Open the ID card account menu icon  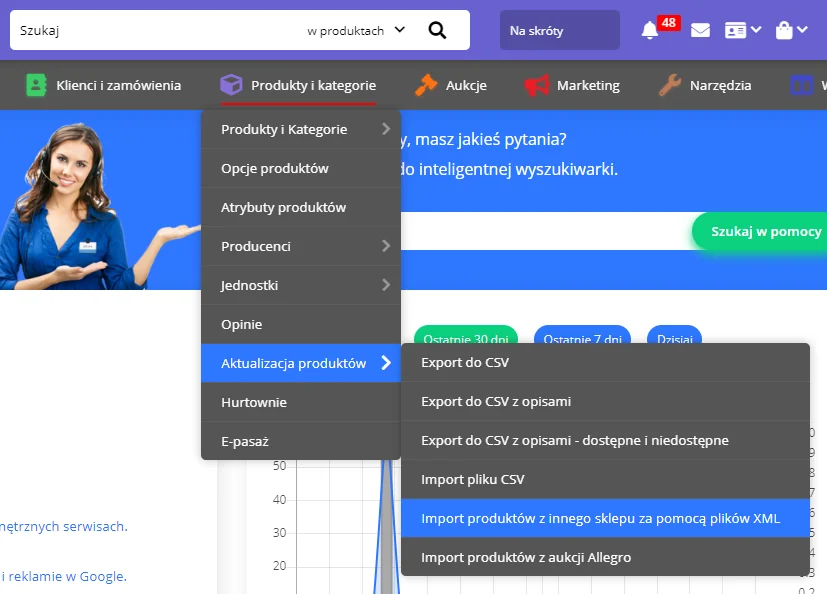[743, 31]
